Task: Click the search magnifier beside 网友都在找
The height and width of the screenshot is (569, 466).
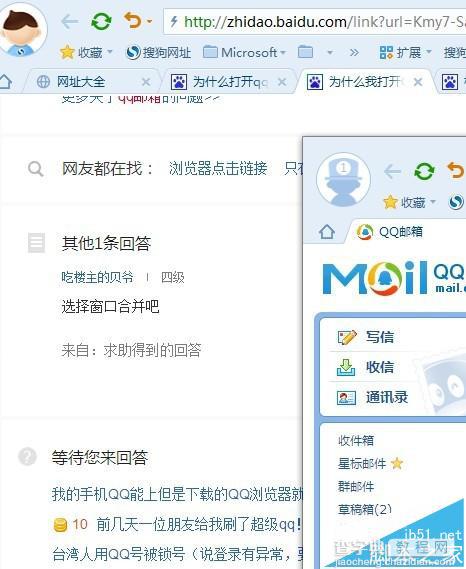Action: 36,169
